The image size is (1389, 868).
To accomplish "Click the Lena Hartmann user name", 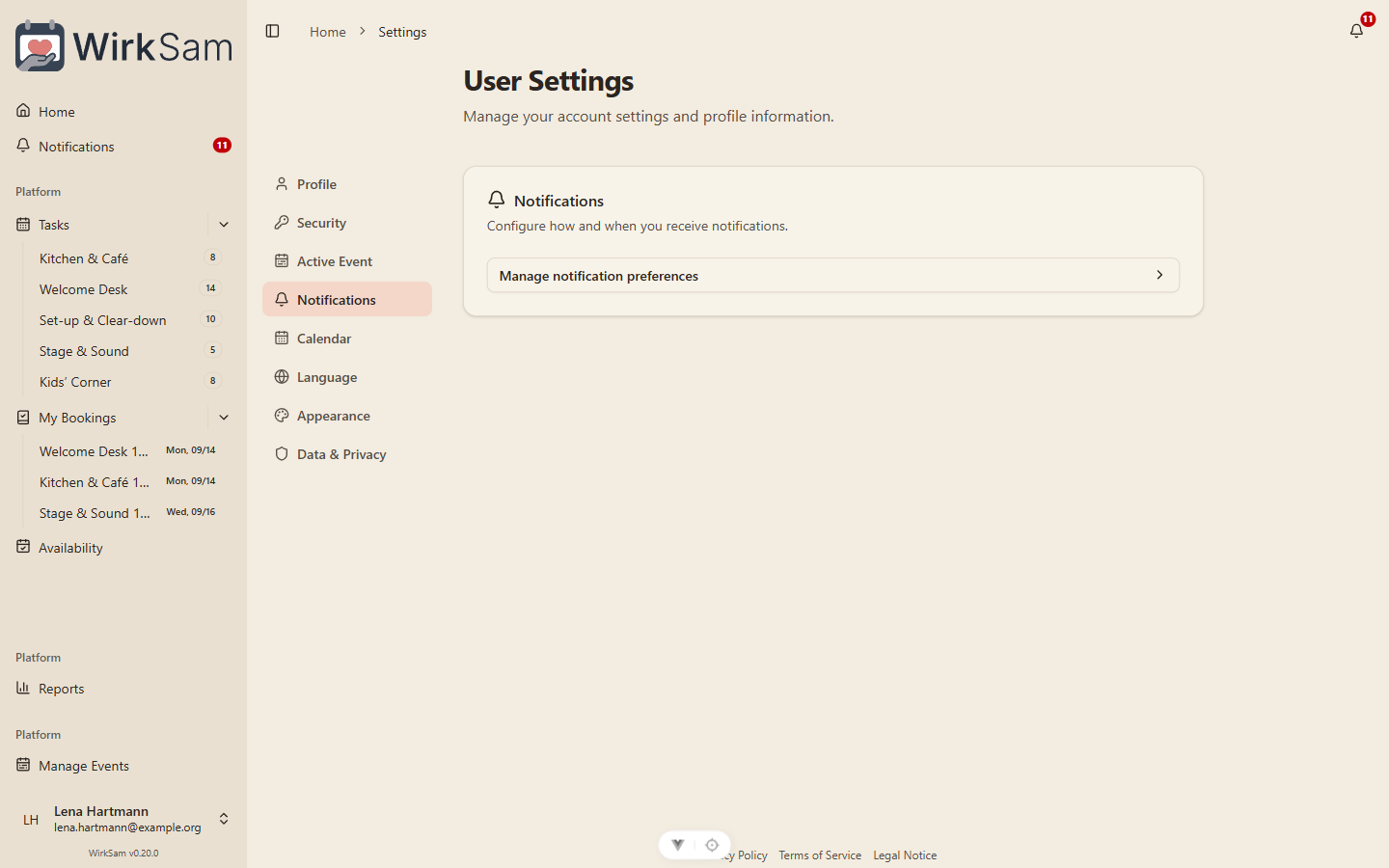I will tap(101, 811).
